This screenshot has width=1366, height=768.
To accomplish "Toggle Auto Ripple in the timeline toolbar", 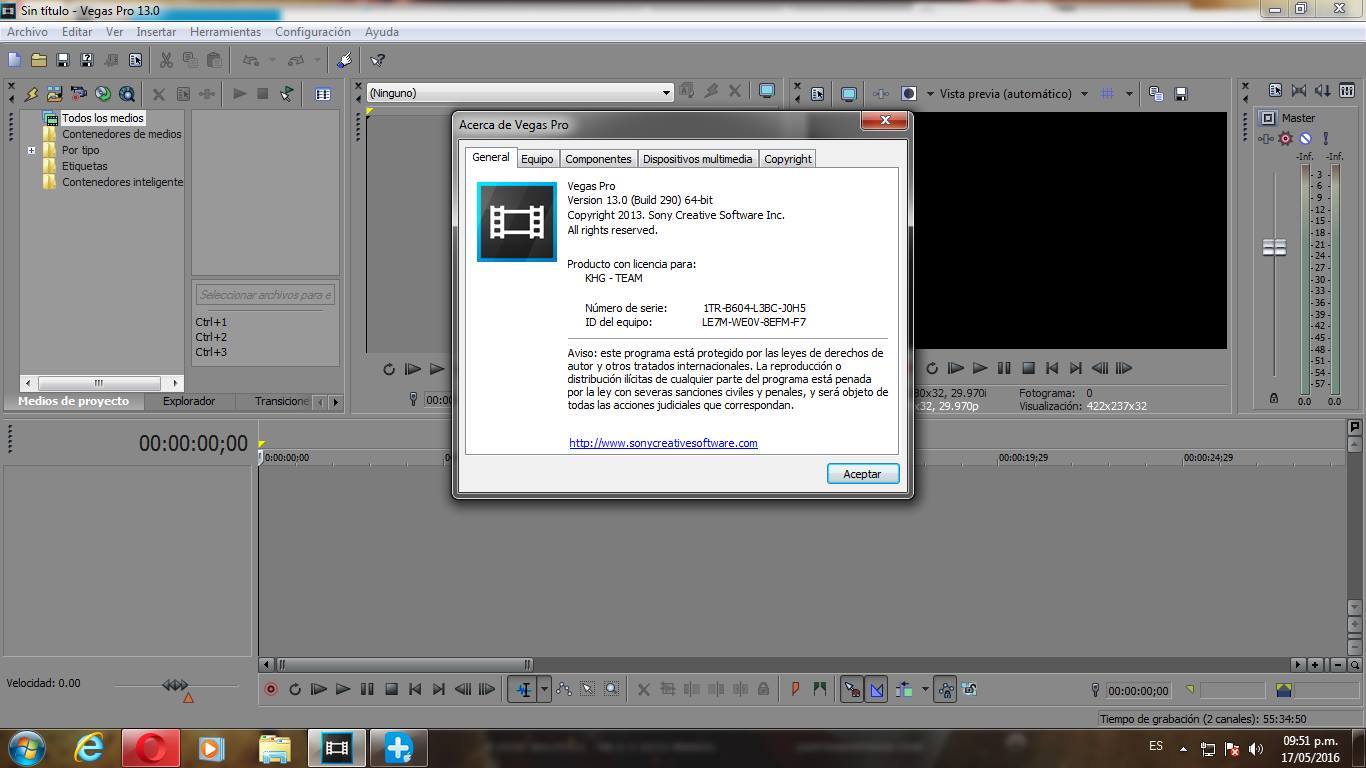I will (x=904, y=689).
